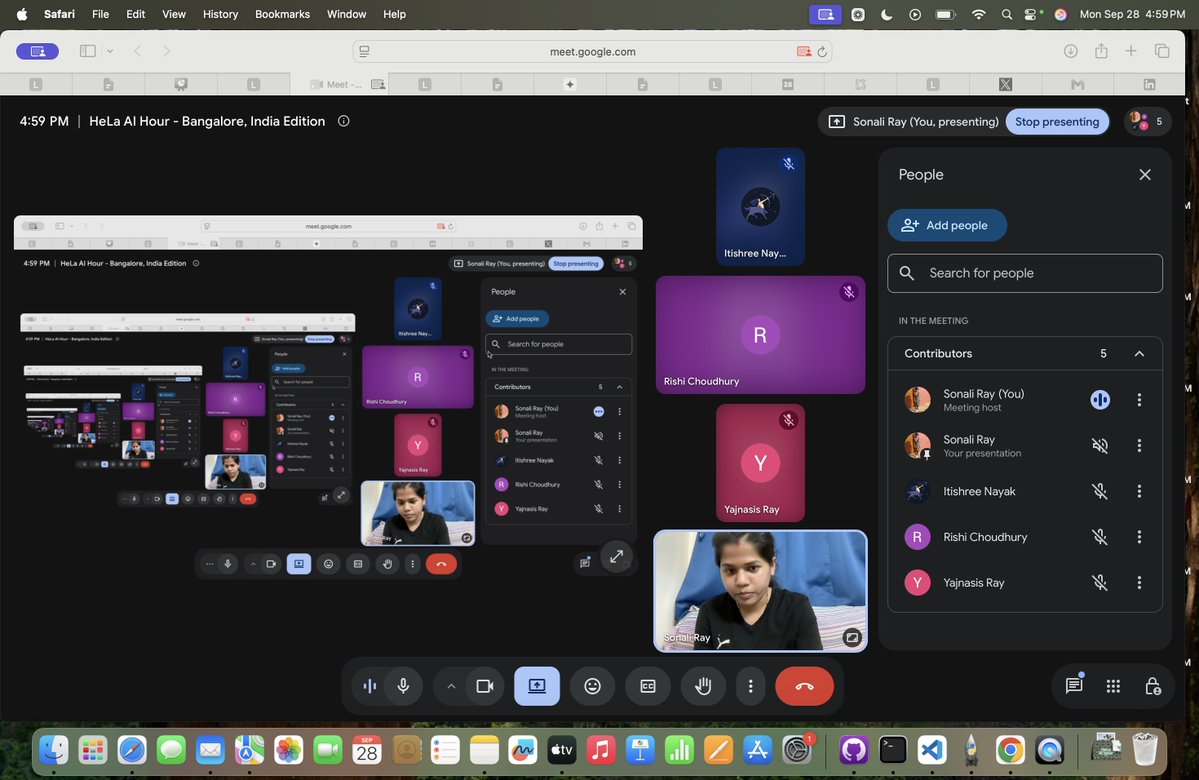Reload the page in Safari

(x=822, y=51)
